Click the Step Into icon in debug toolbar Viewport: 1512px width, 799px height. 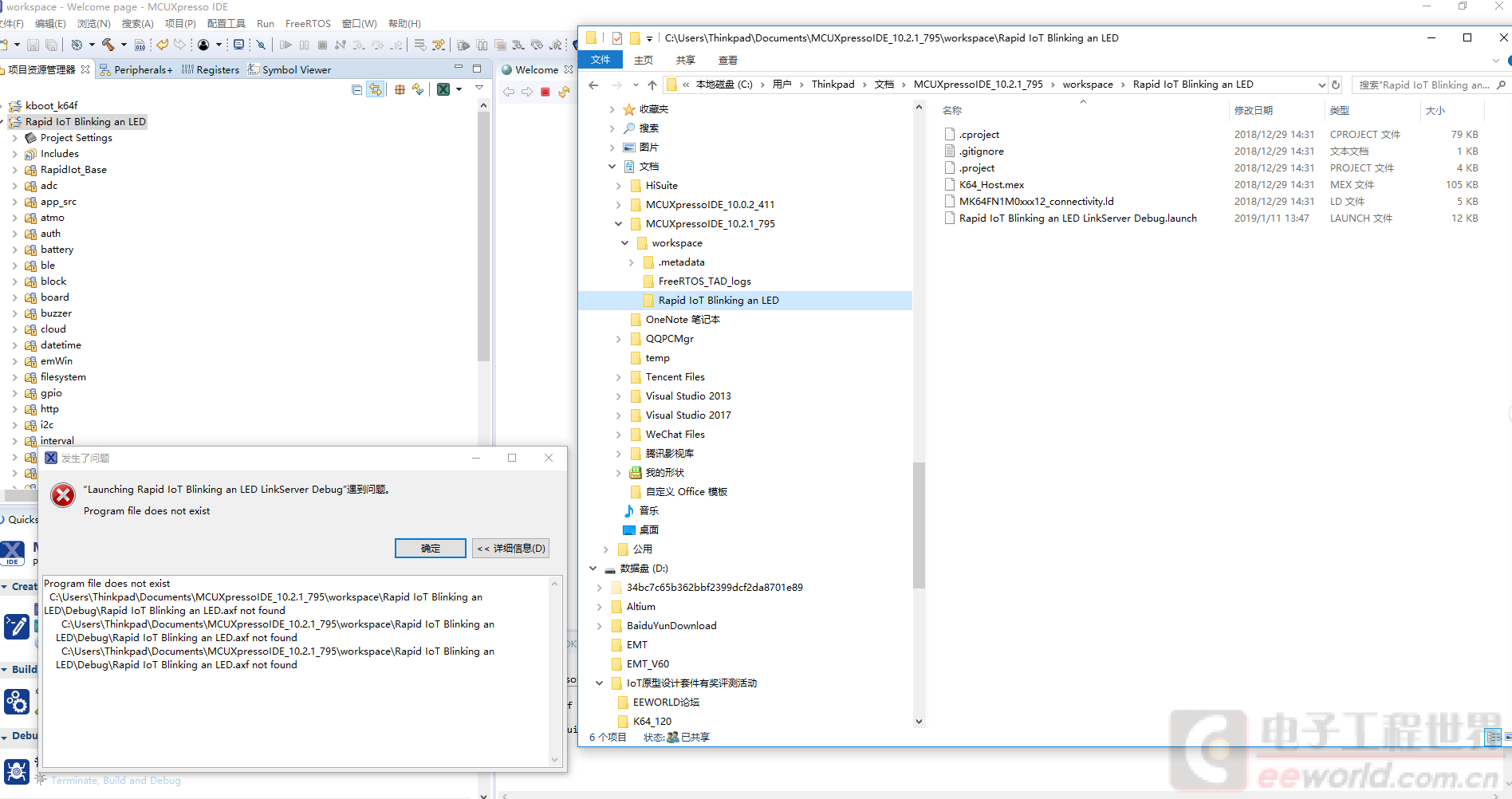click(359, 45)
